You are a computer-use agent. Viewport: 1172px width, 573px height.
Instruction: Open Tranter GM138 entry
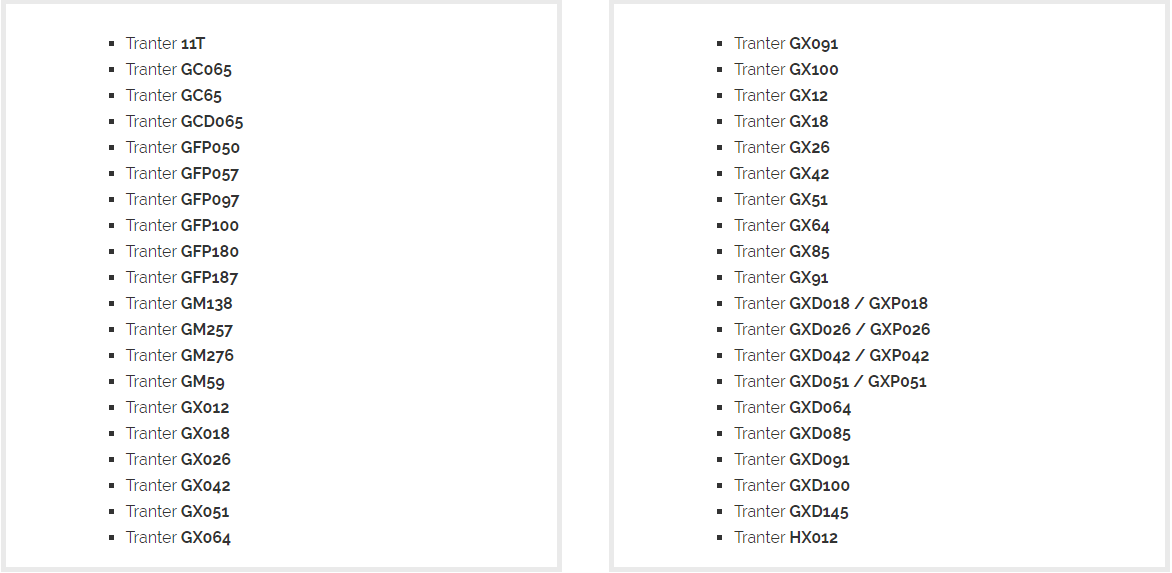point(179,303)
